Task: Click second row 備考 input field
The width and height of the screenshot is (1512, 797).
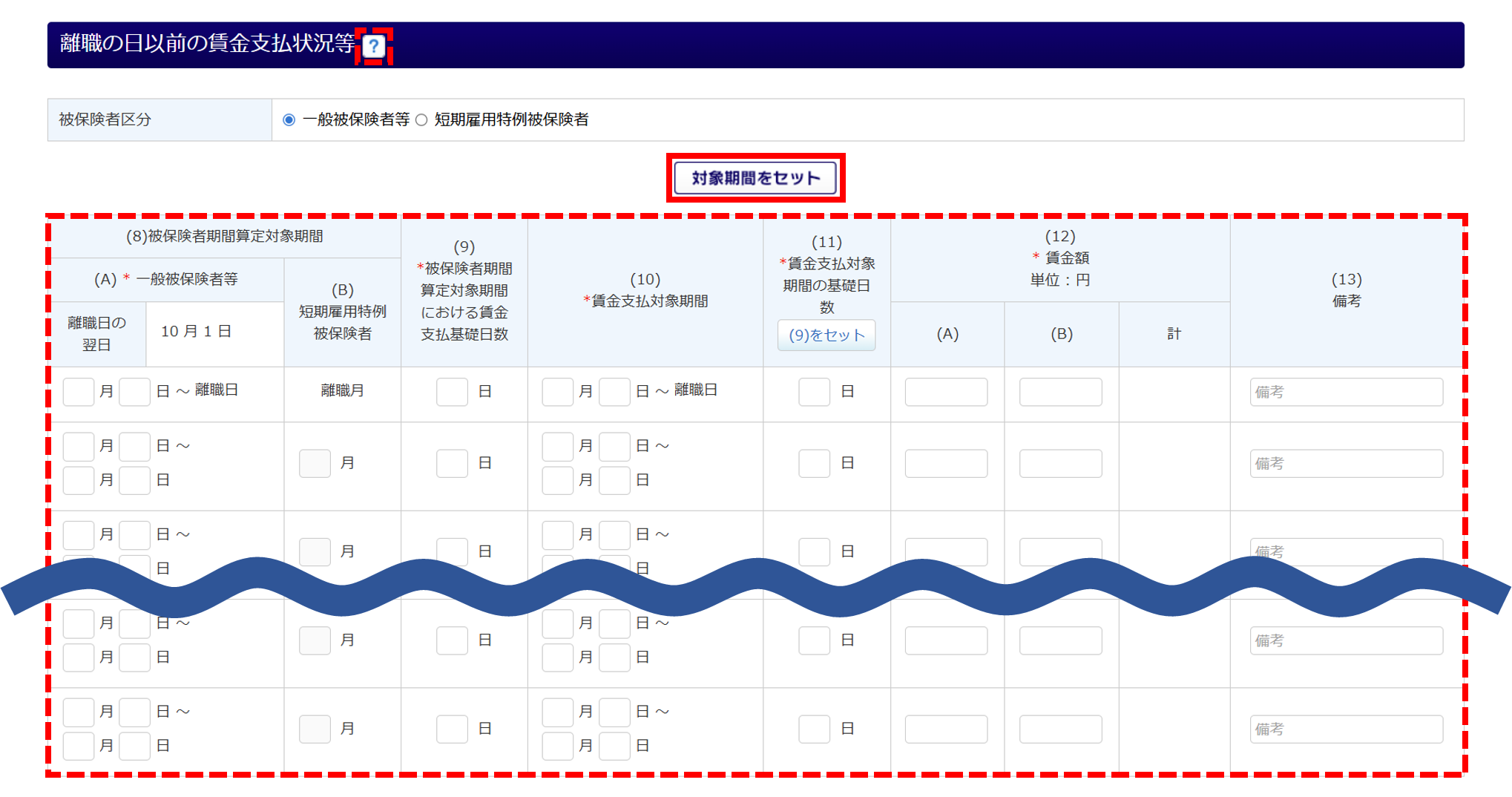Action: (1346, 464)
